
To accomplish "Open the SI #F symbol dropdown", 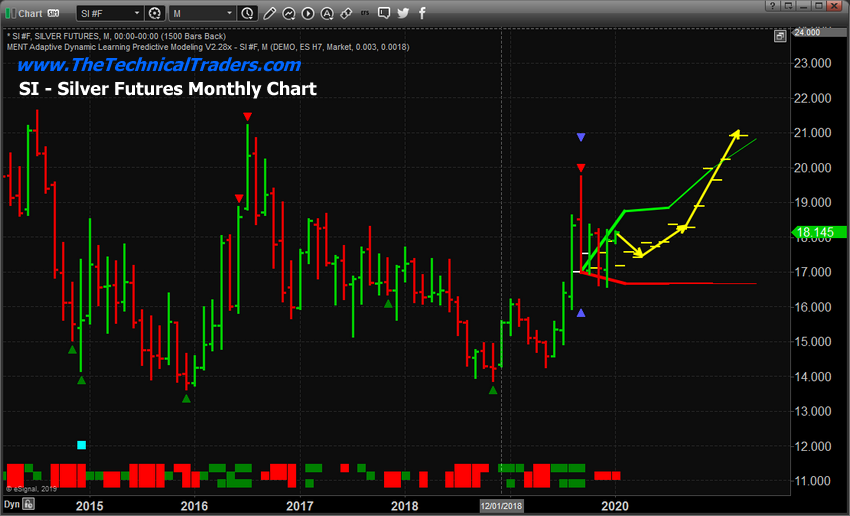I will [110, 13].
